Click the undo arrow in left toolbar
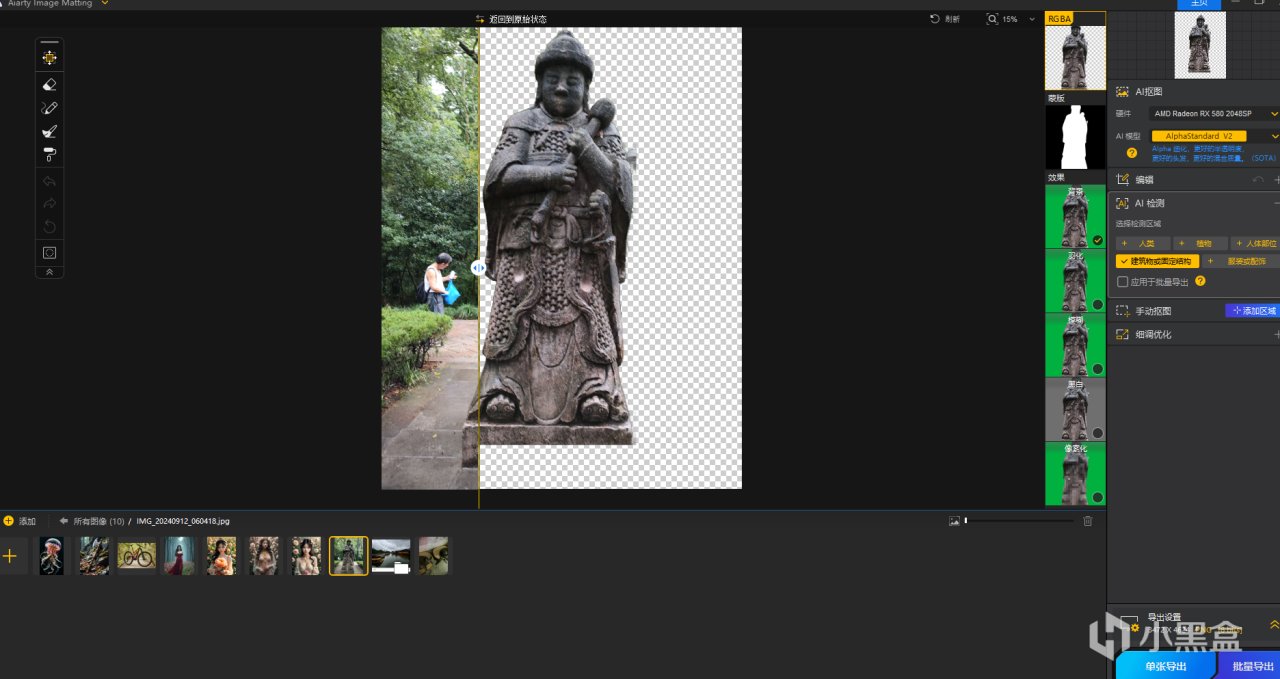1280x679 pixels. (49, 181)
